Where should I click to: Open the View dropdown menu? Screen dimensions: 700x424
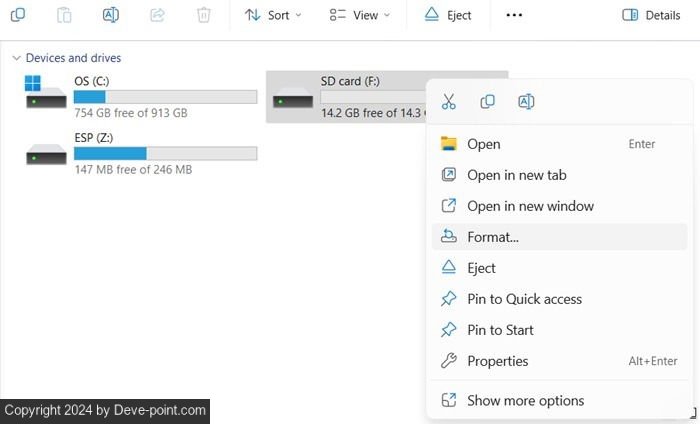click(x=360, y=15)
